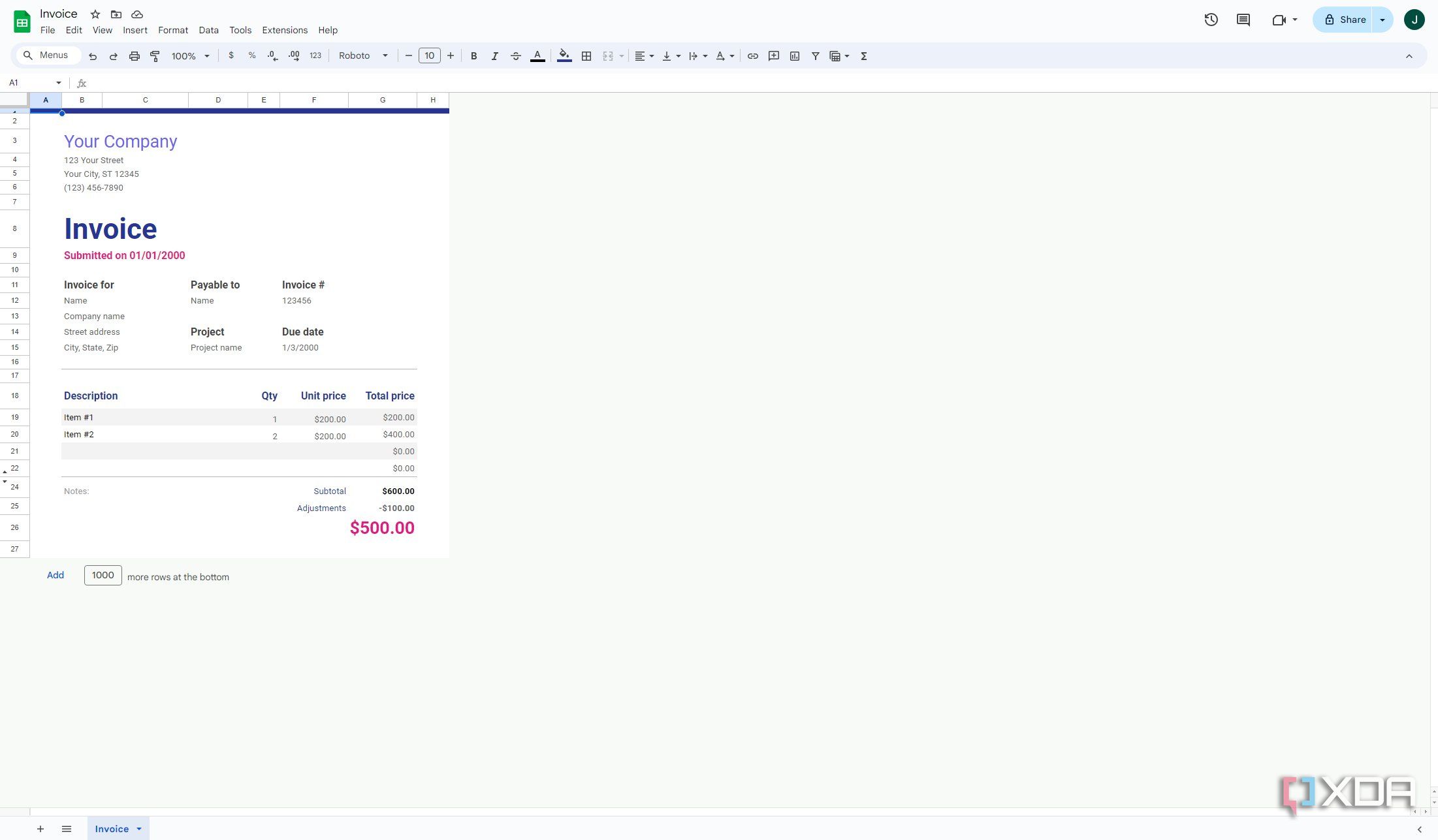Open the account avatar J
This screenshot has width=1438, height=840.
tap(1414, 20)
